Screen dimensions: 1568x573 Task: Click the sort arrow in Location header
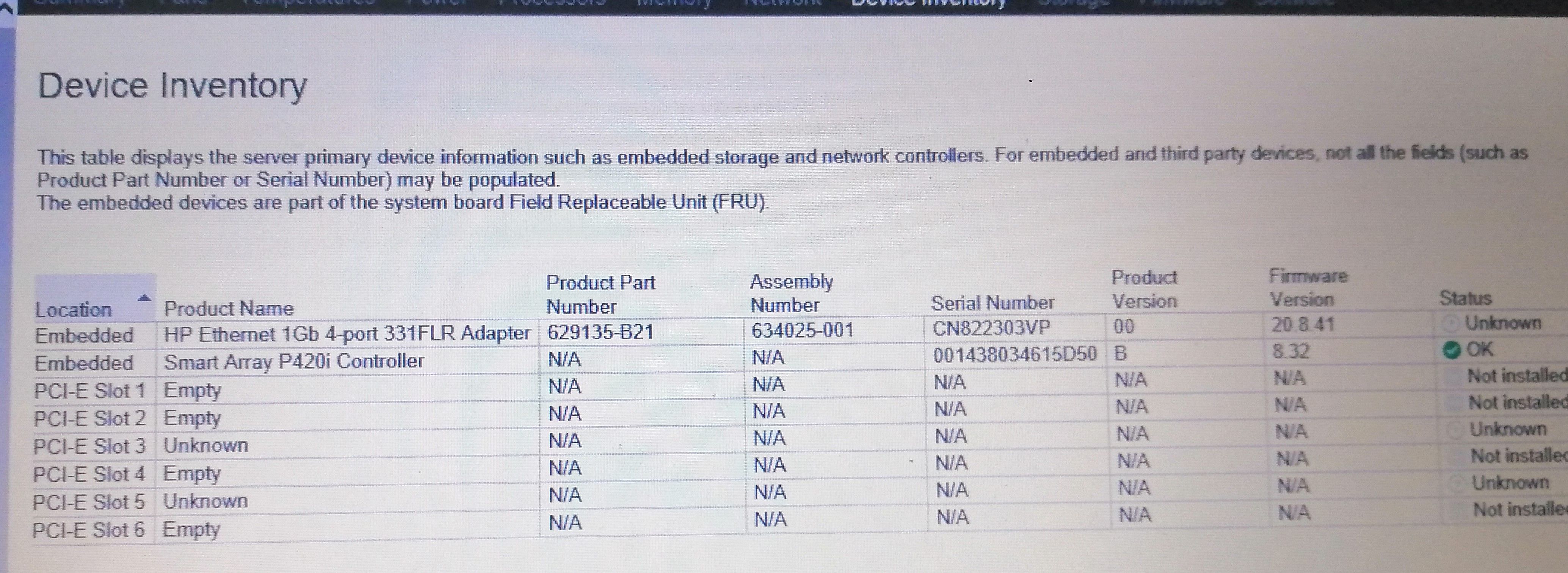(x=144, y=298)
